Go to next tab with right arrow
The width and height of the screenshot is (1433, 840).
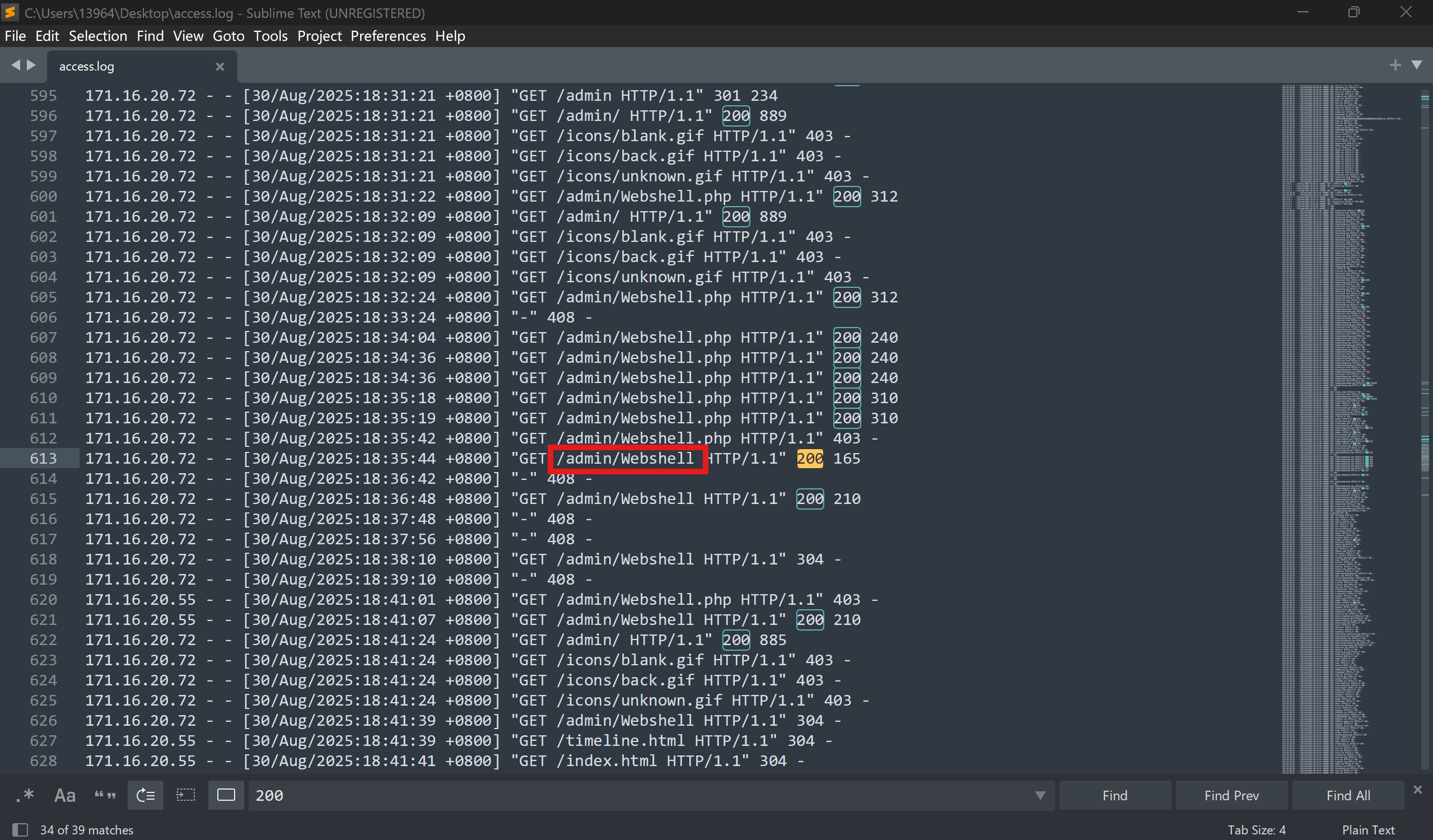[x=32, y=65]
